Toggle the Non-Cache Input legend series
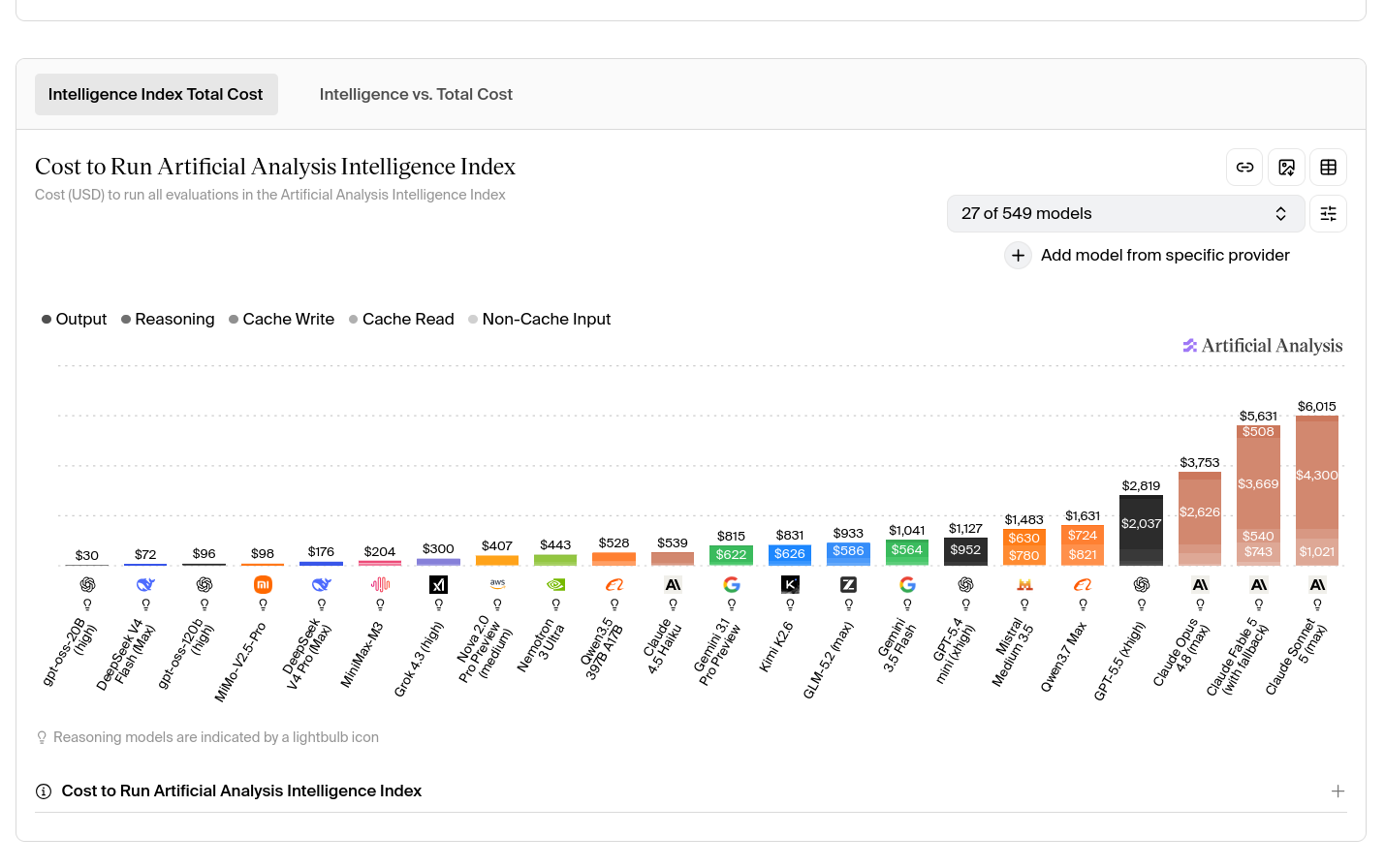Image resolution: width=1385 pixels, height=868 pixels. pyautogui.click(x=539, y=320)
